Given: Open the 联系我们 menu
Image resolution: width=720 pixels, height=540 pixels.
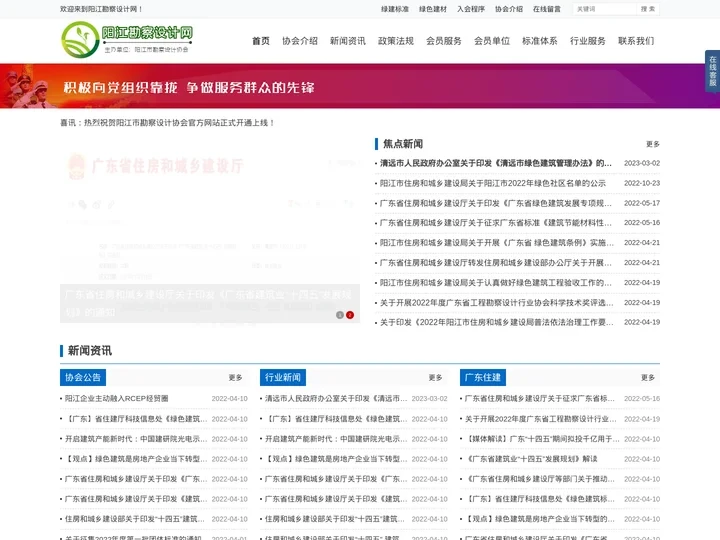Looking at the screenshot, I should pos(636,41).
